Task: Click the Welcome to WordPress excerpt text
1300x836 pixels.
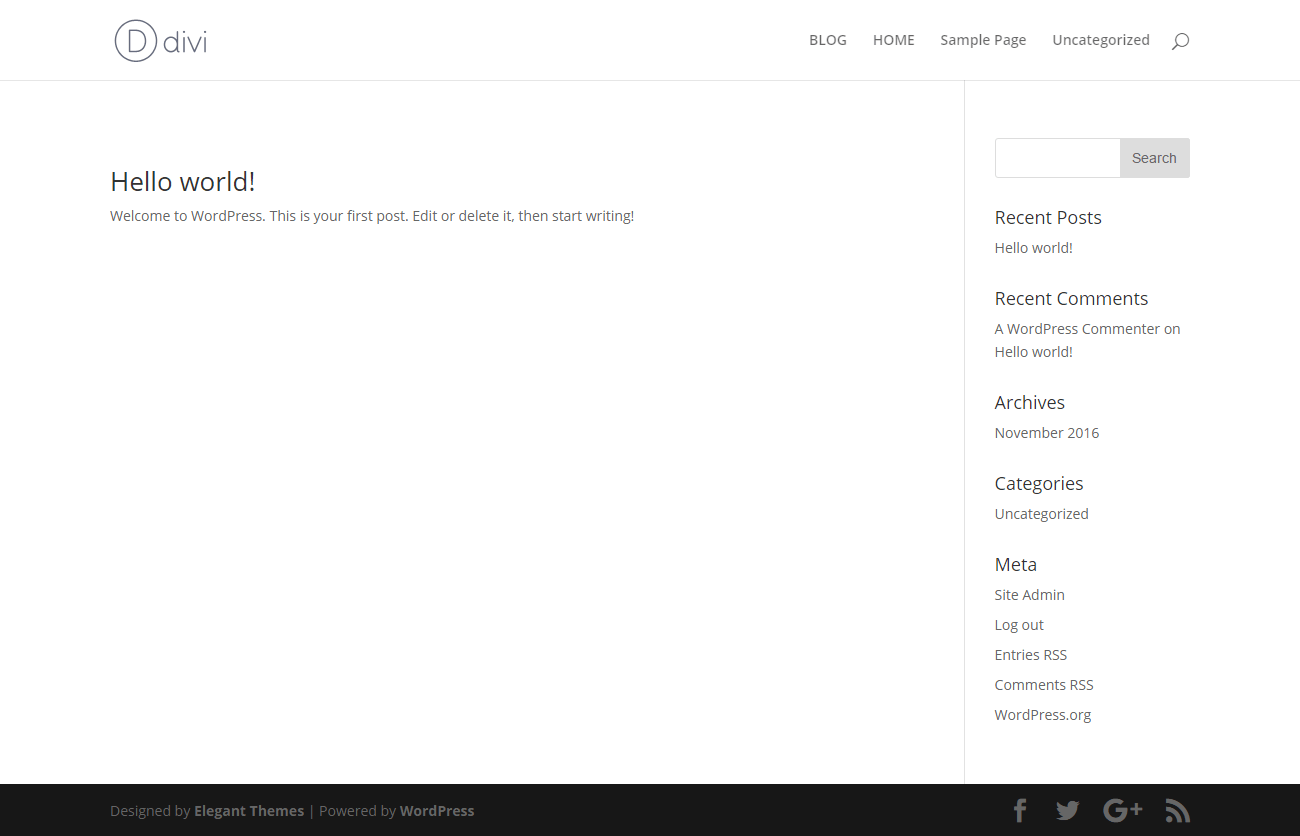Action: [372, 216]
